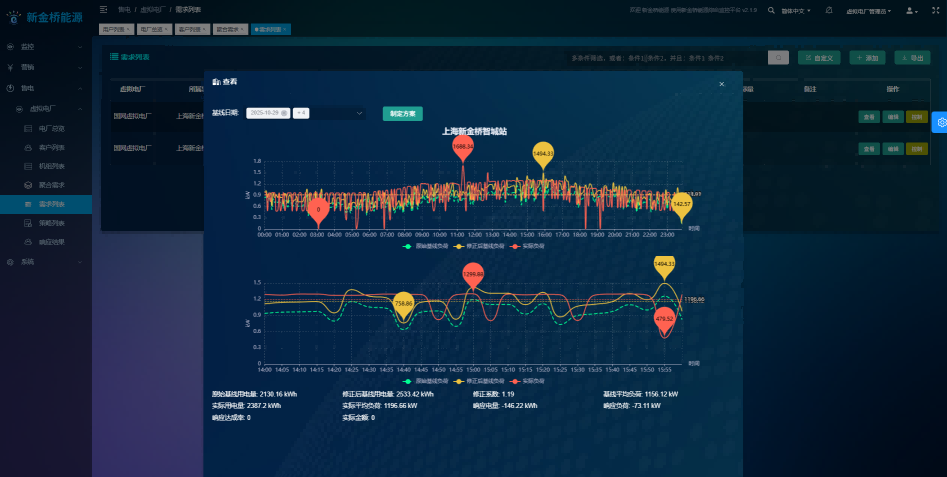Close the 查看 dialog
947x477 pixels.
pos(721,84)
